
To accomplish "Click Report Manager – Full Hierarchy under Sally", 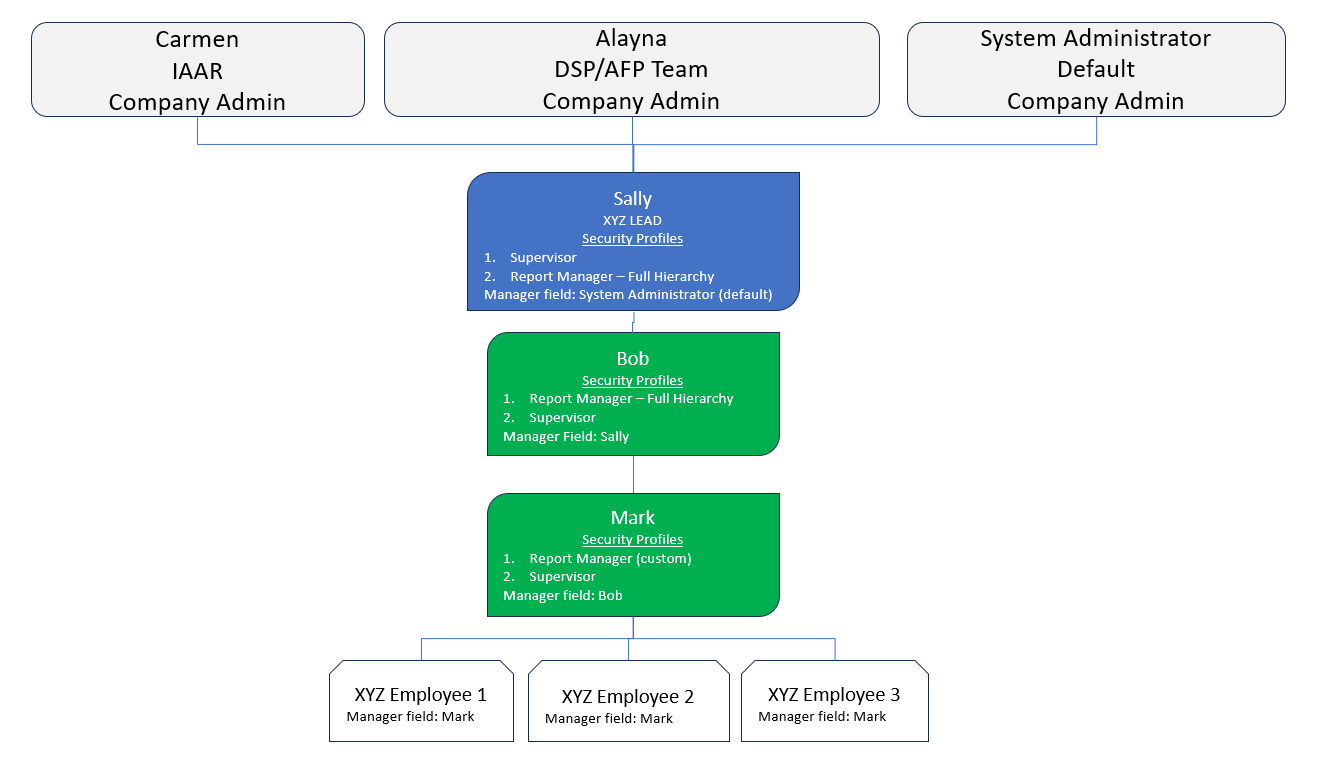I will click(612, 276).
